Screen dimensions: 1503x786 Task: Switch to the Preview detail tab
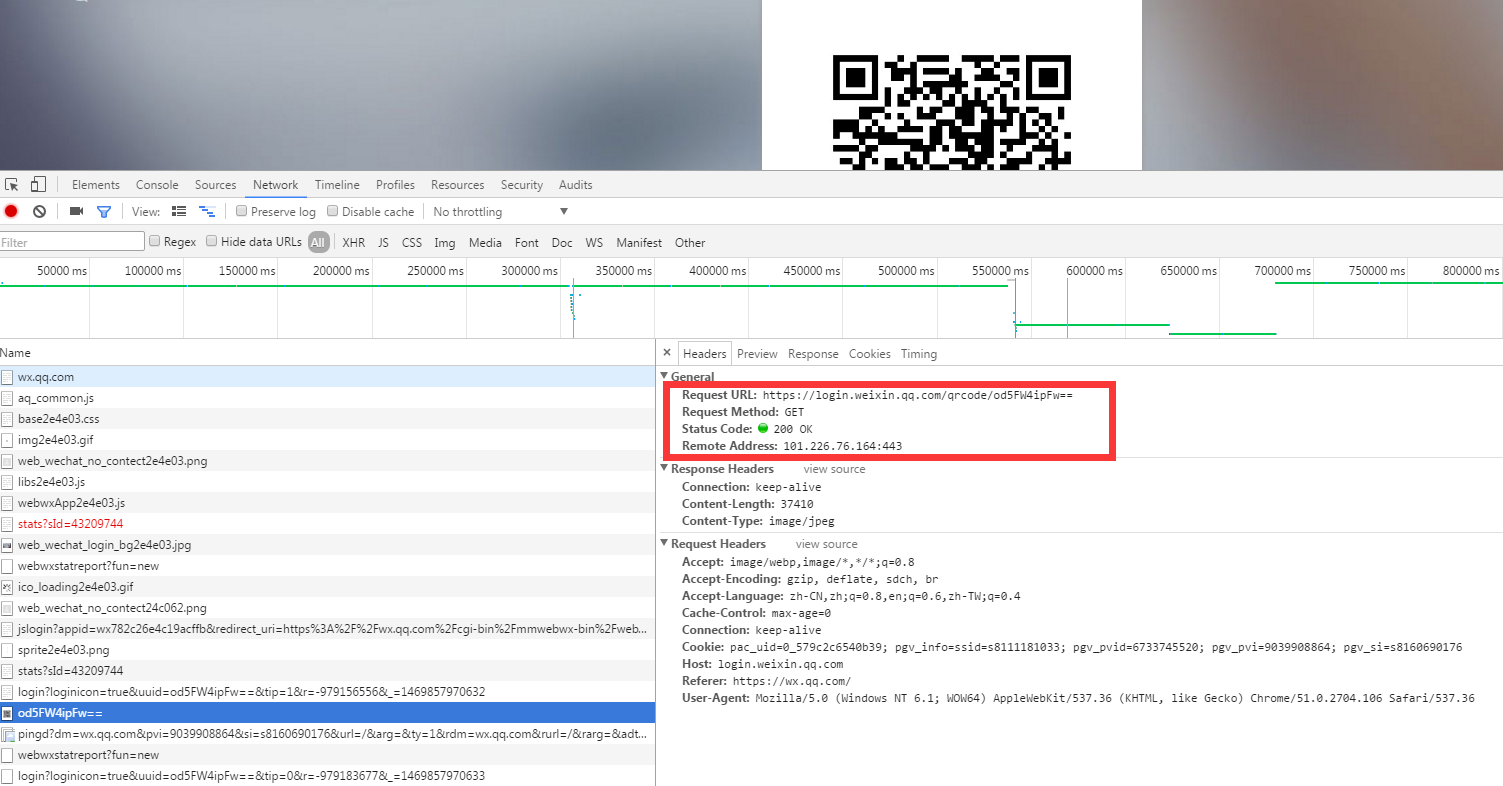pos(757,354)
